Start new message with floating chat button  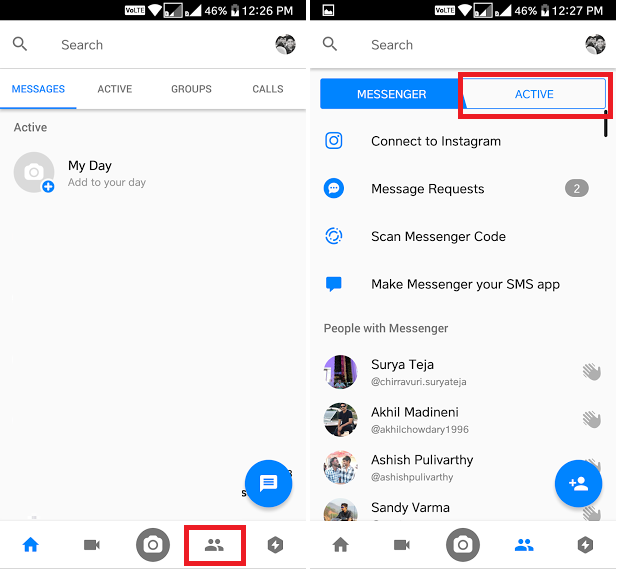click(268, 483)
